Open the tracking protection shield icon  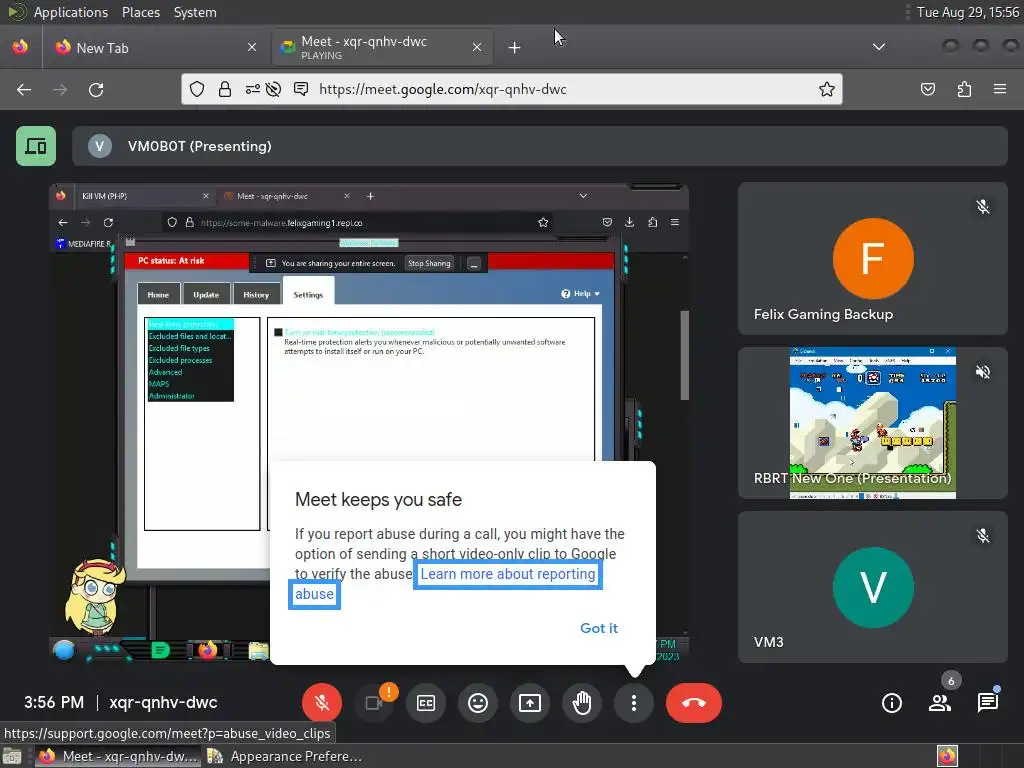pyautogui.click(x=197, y=89)
